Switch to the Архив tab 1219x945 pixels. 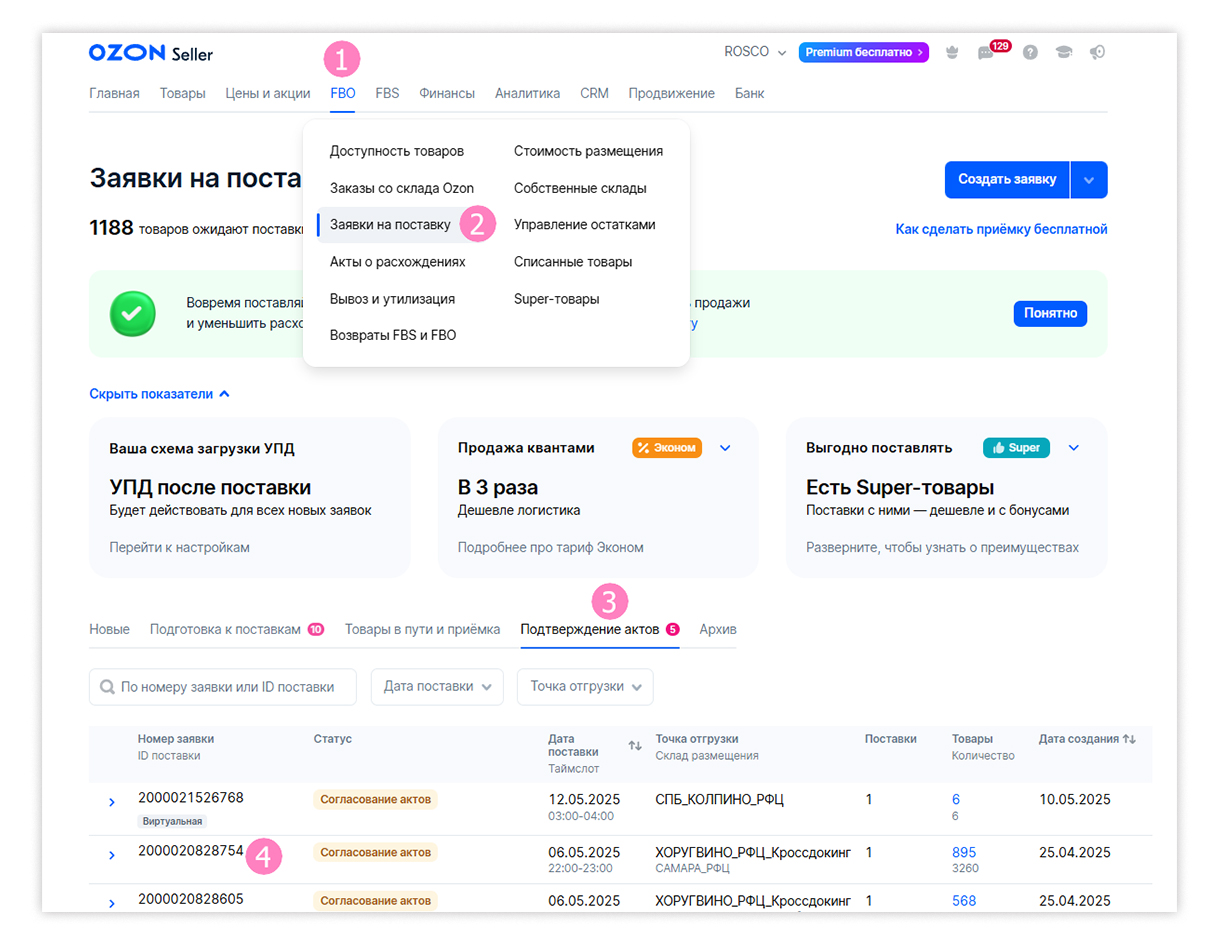tap(718, 629)
